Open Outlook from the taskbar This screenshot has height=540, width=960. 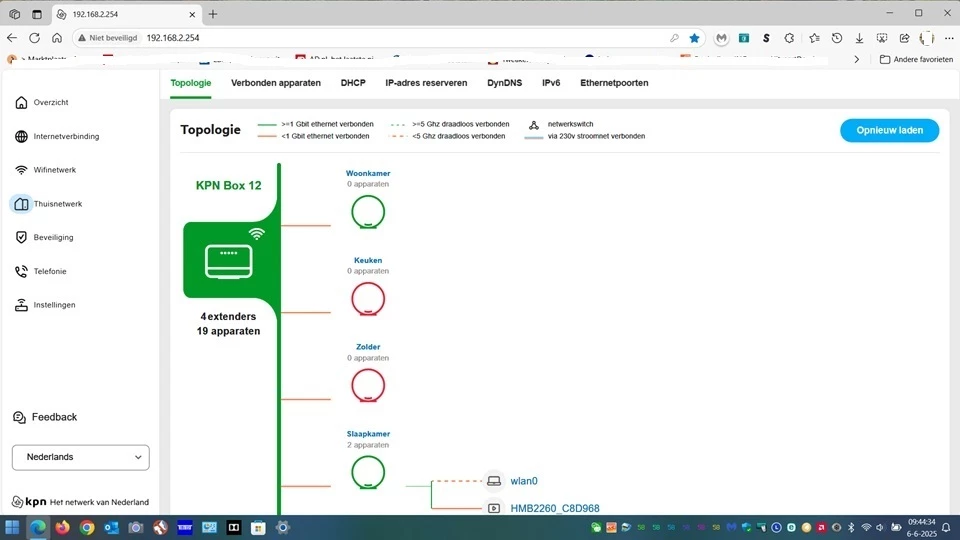pyautogui.click(x=111, y=527)
